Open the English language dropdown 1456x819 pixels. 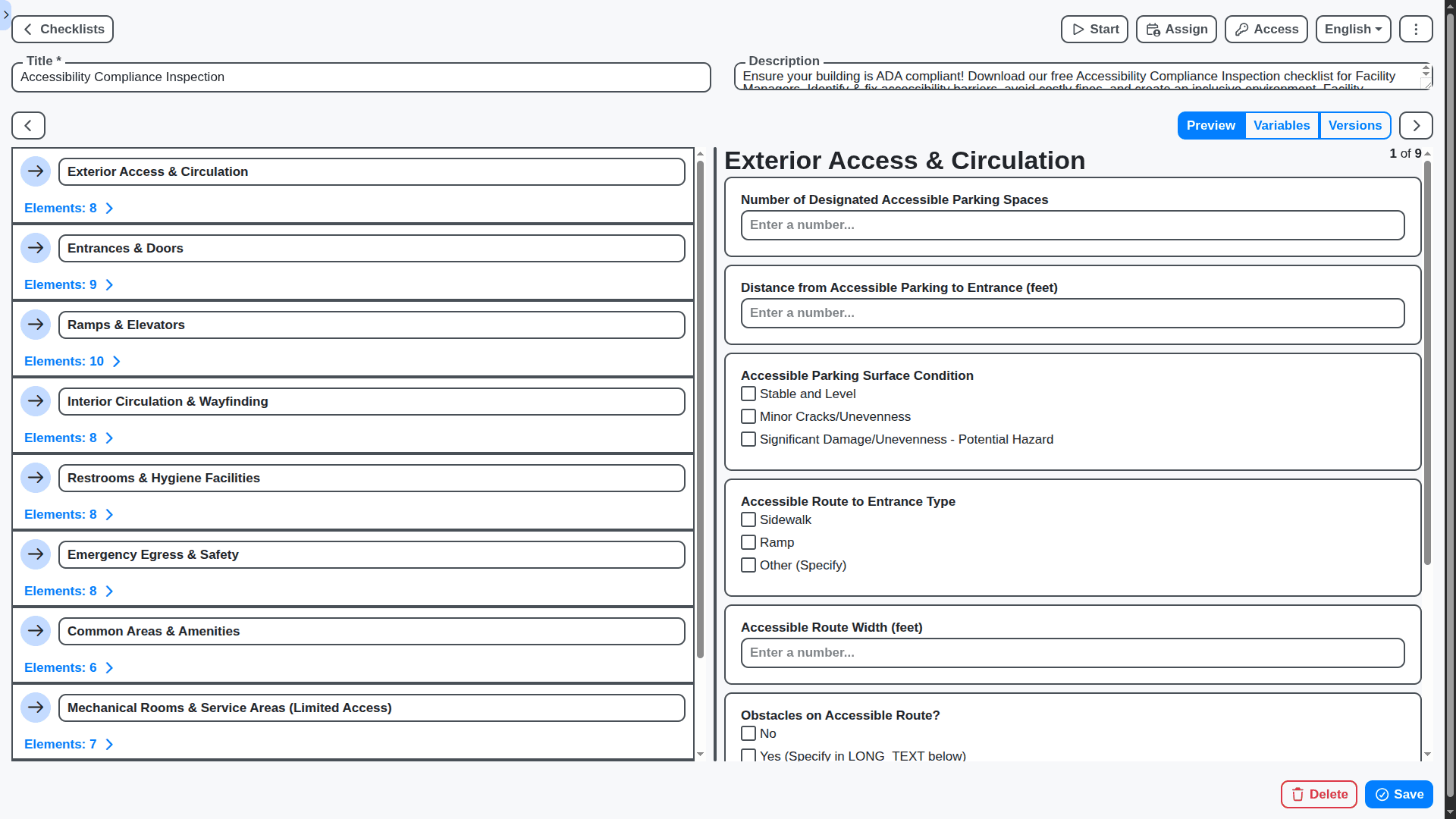(1353, 29)
